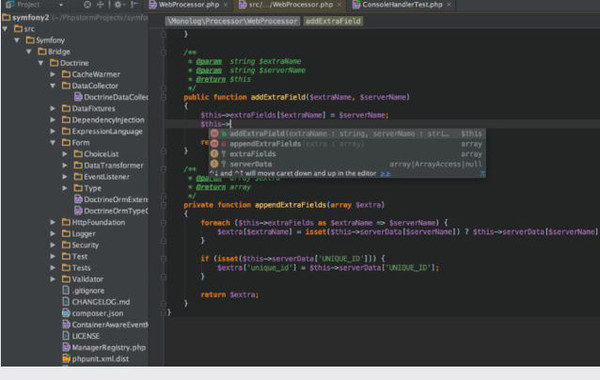
Task: Expand the ChoiceList folder arrow
Action: click(65, 154)
